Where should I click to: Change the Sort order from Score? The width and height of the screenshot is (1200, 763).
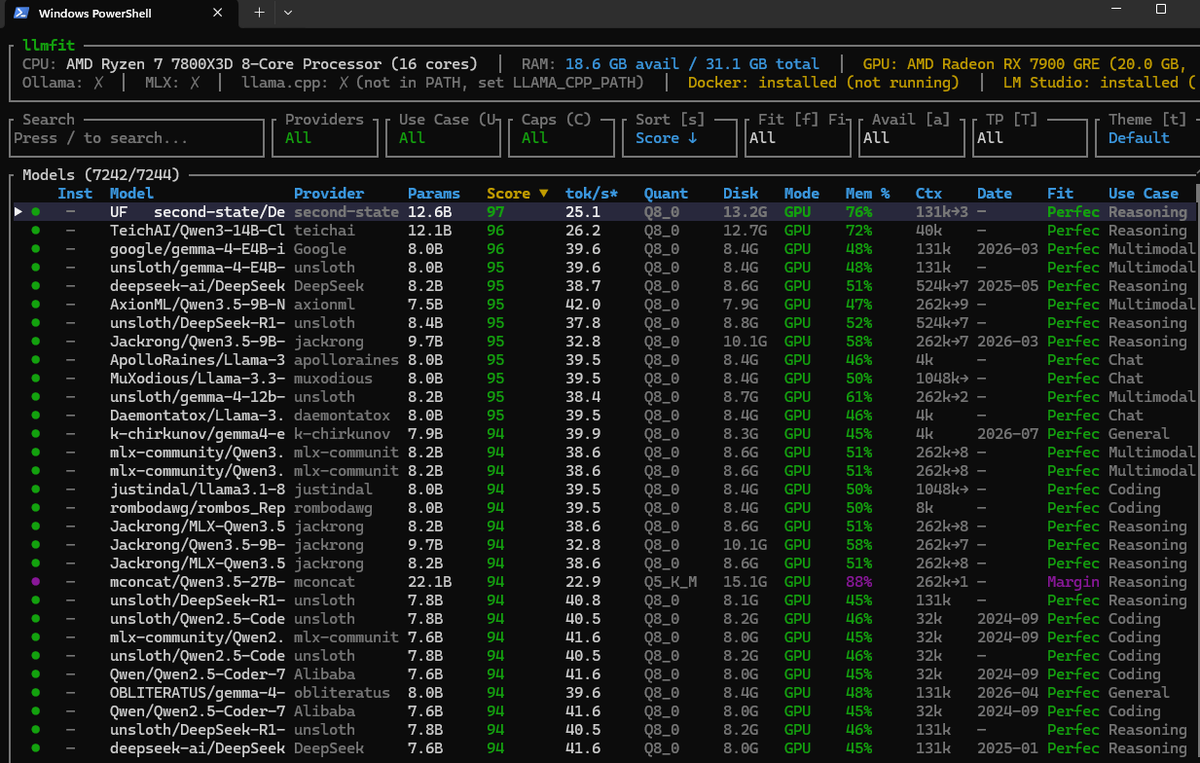680,138
